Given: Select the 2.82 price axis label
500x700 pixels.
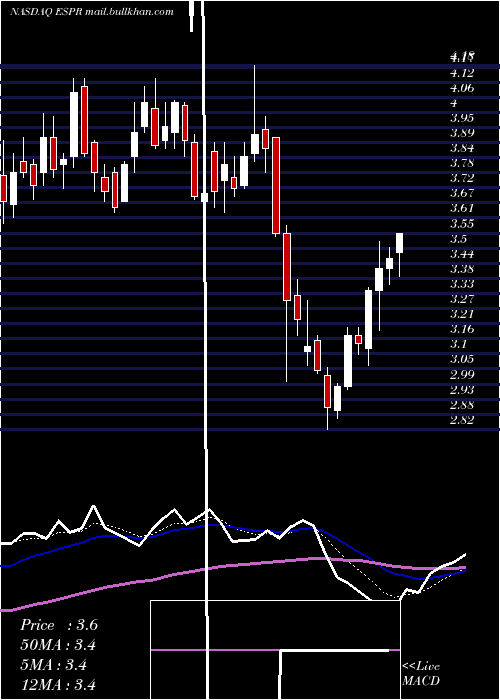Looking at the screenshot, I should pos(462,420).
